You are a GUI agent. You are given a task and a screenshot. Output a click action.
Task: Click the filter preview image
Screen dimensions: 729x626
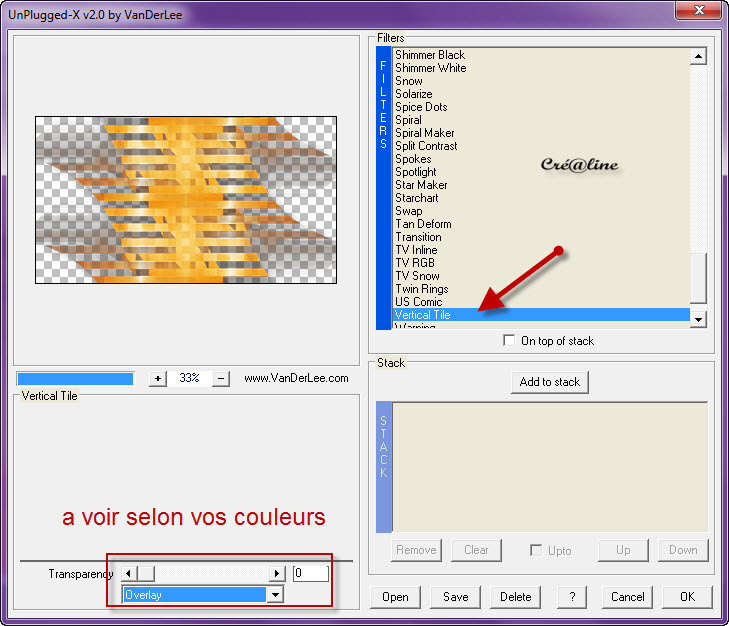pyautogui.click(x=186, y=200)
